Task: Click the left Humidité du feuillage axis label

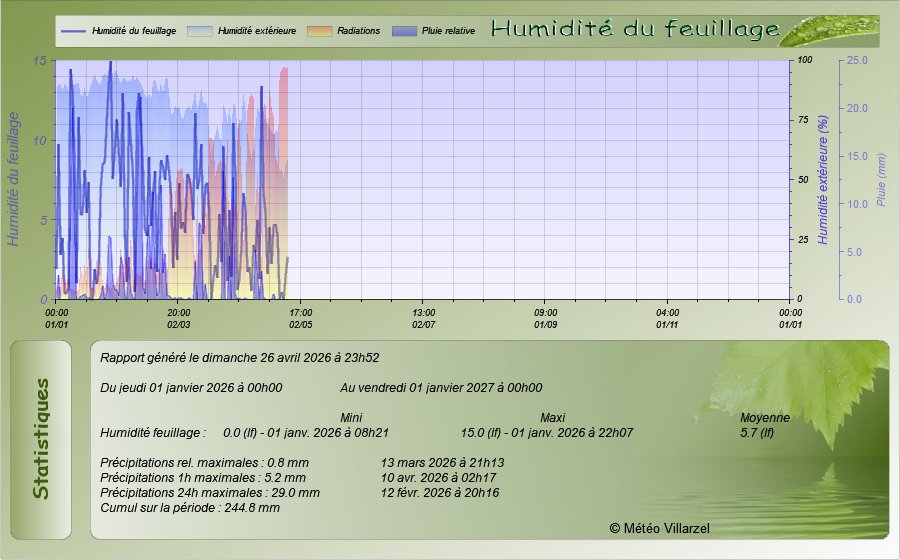Action: [x=14, y=179]
